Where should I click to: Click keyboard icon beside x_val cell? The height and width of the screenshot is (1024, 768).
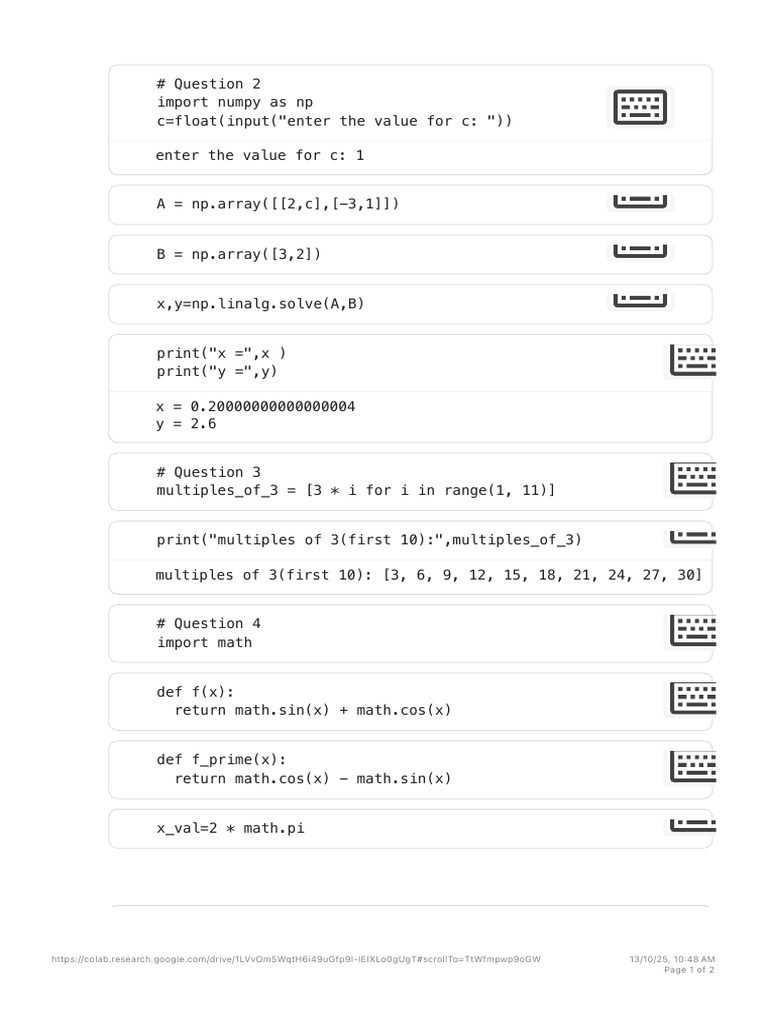click(693, 825)
